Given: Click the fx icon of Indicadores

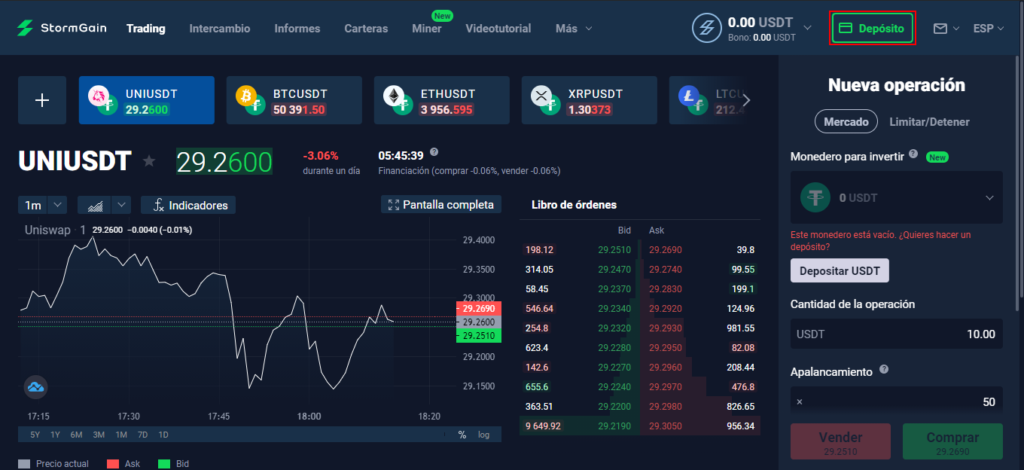Looking at the screenshot, I should 158,205.
